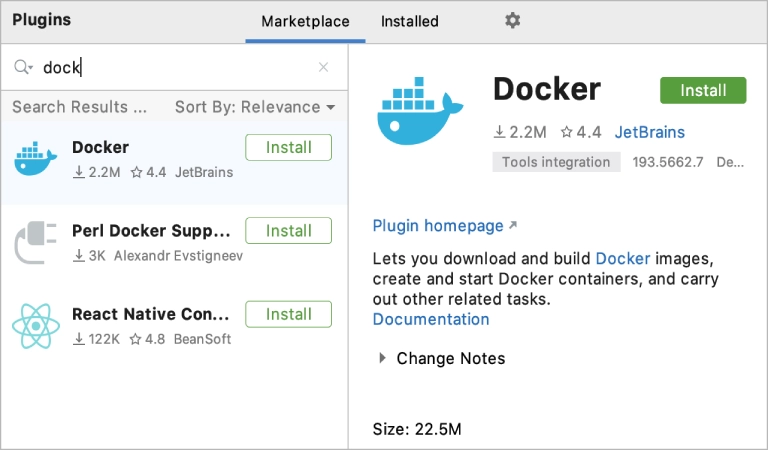
Task: Select the Docker whale icon in results list
Action: (35, 159)
